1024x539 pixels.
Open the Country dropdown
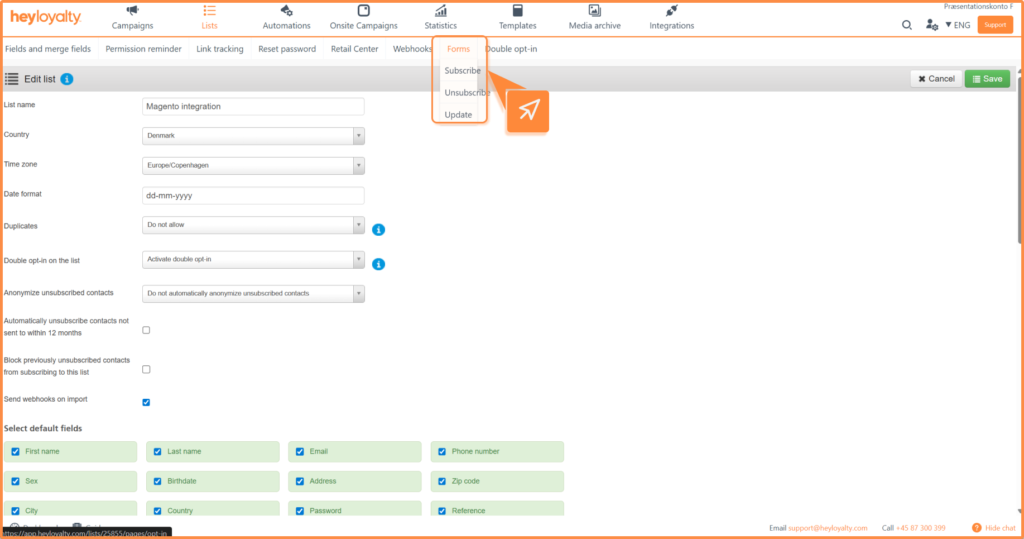(x=254, y=136)
